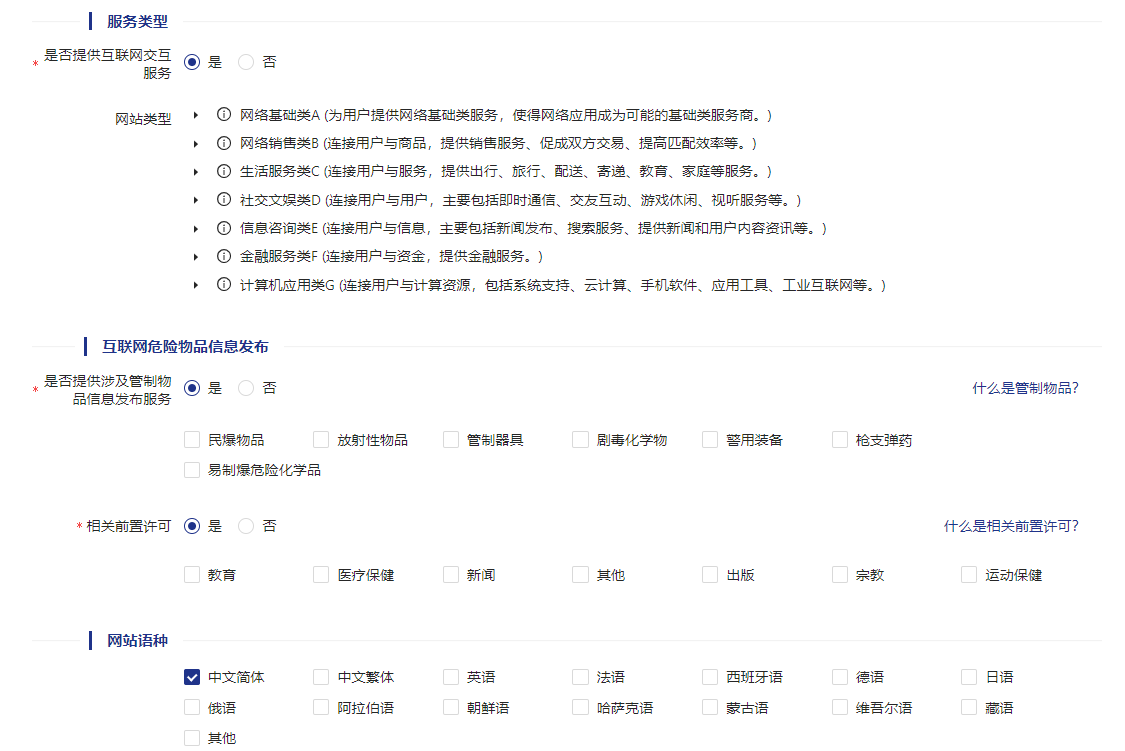
Task: Expand the 网络基础类A category arrow
Action: coord(196,114)
